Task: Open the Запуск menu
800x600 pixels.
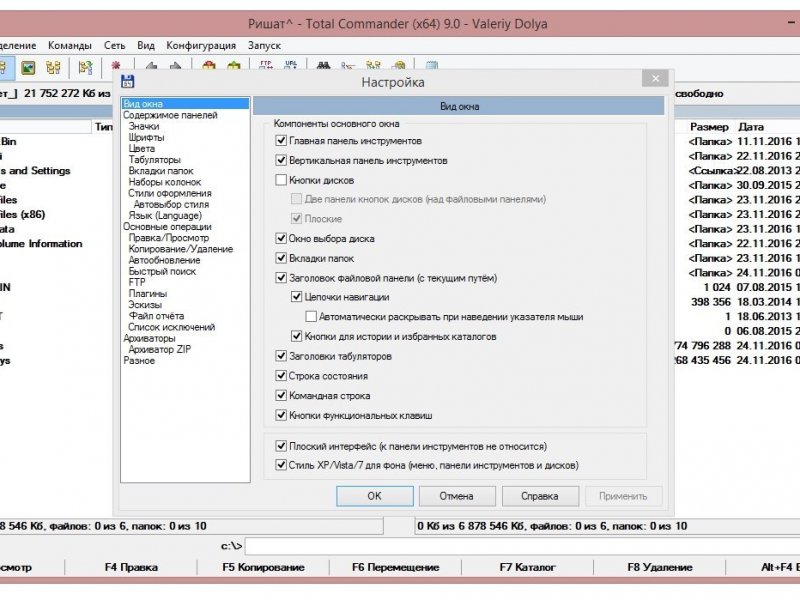Action: pyautogui.click(x=264, y=45)
